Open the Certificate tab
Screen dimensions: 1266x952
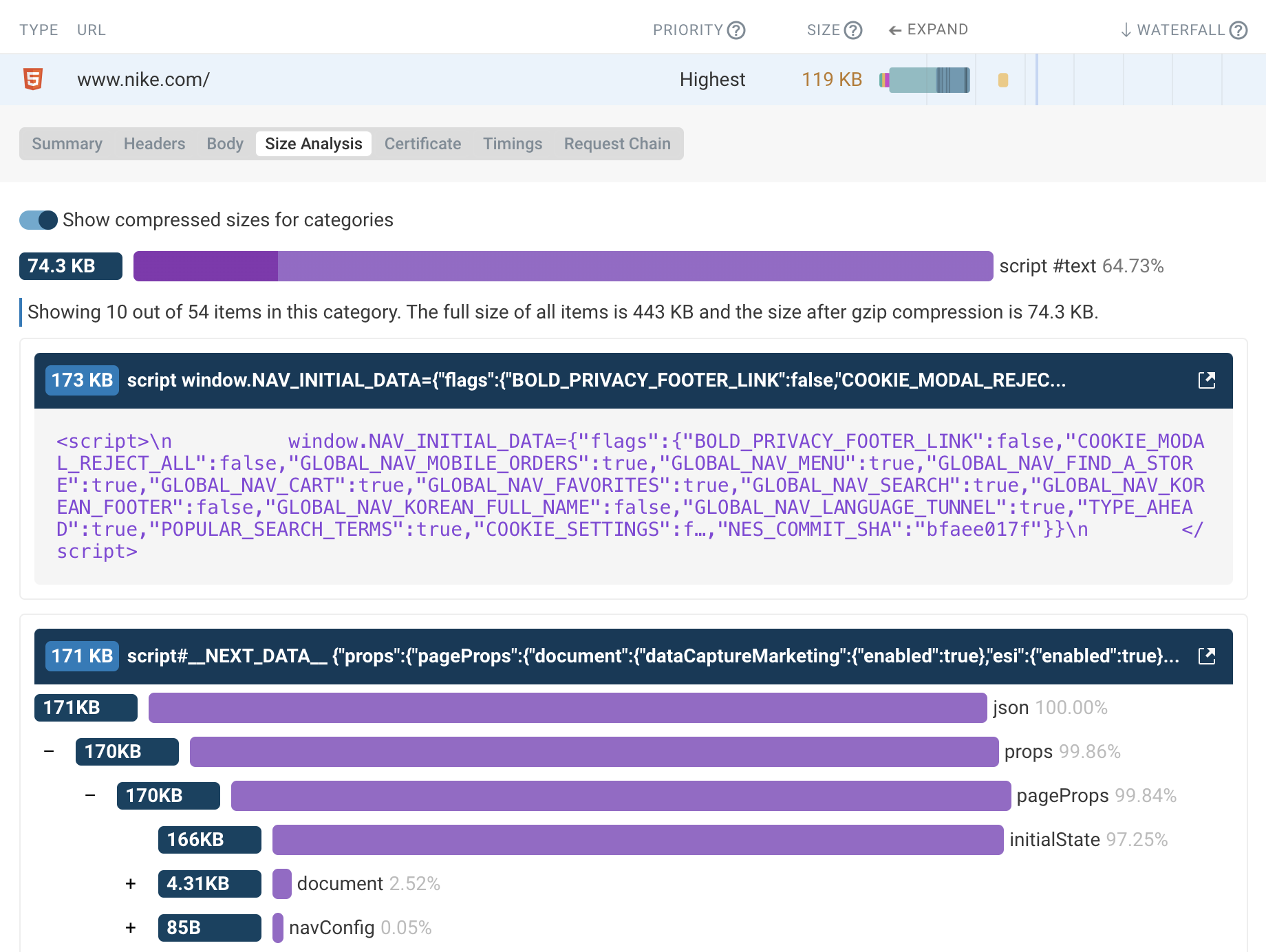tap(422, 144)
